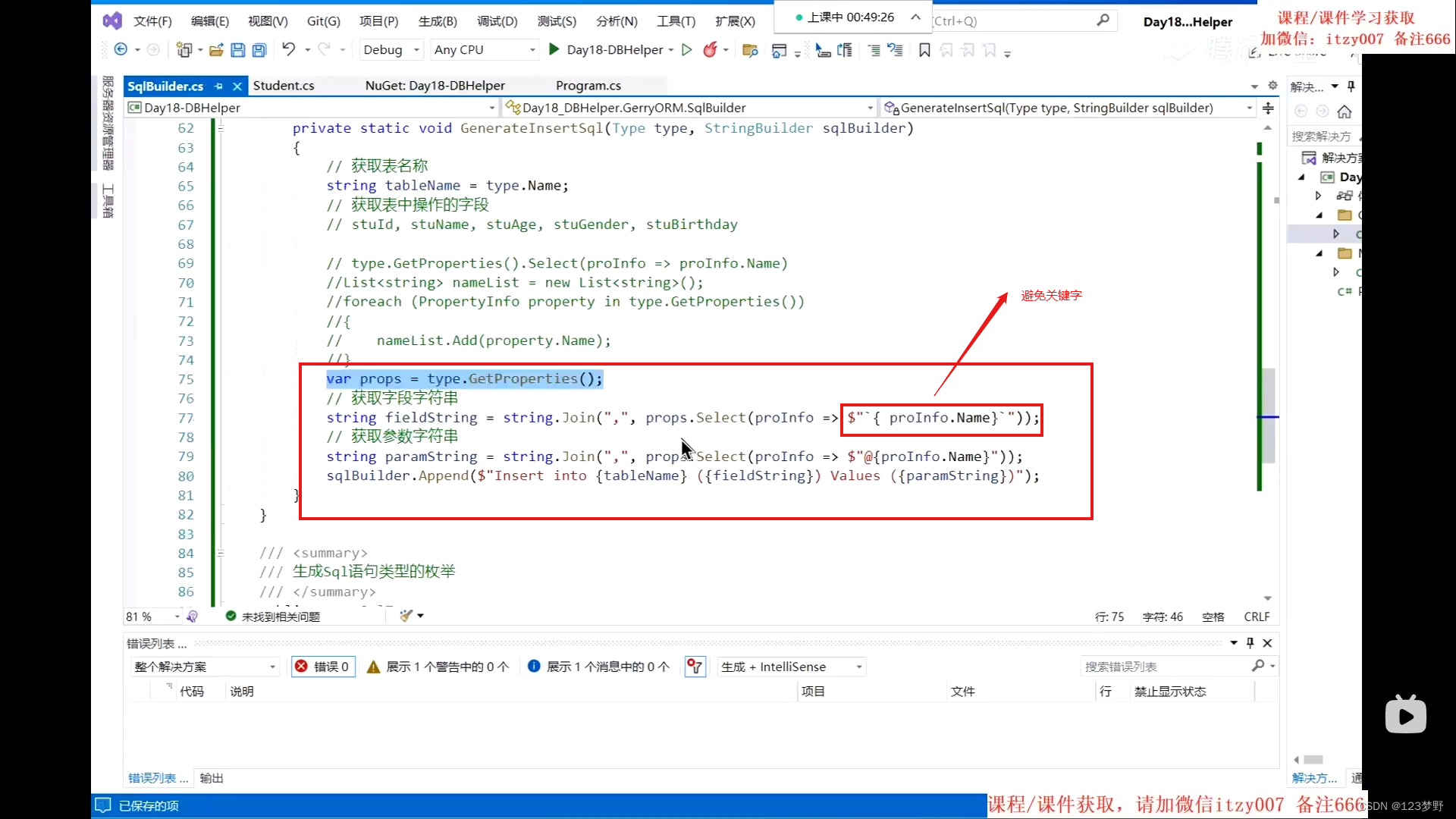The image size is (1456, 819).
Task: Click the Navigate Backward arrow icon
Action: point(121,50)
